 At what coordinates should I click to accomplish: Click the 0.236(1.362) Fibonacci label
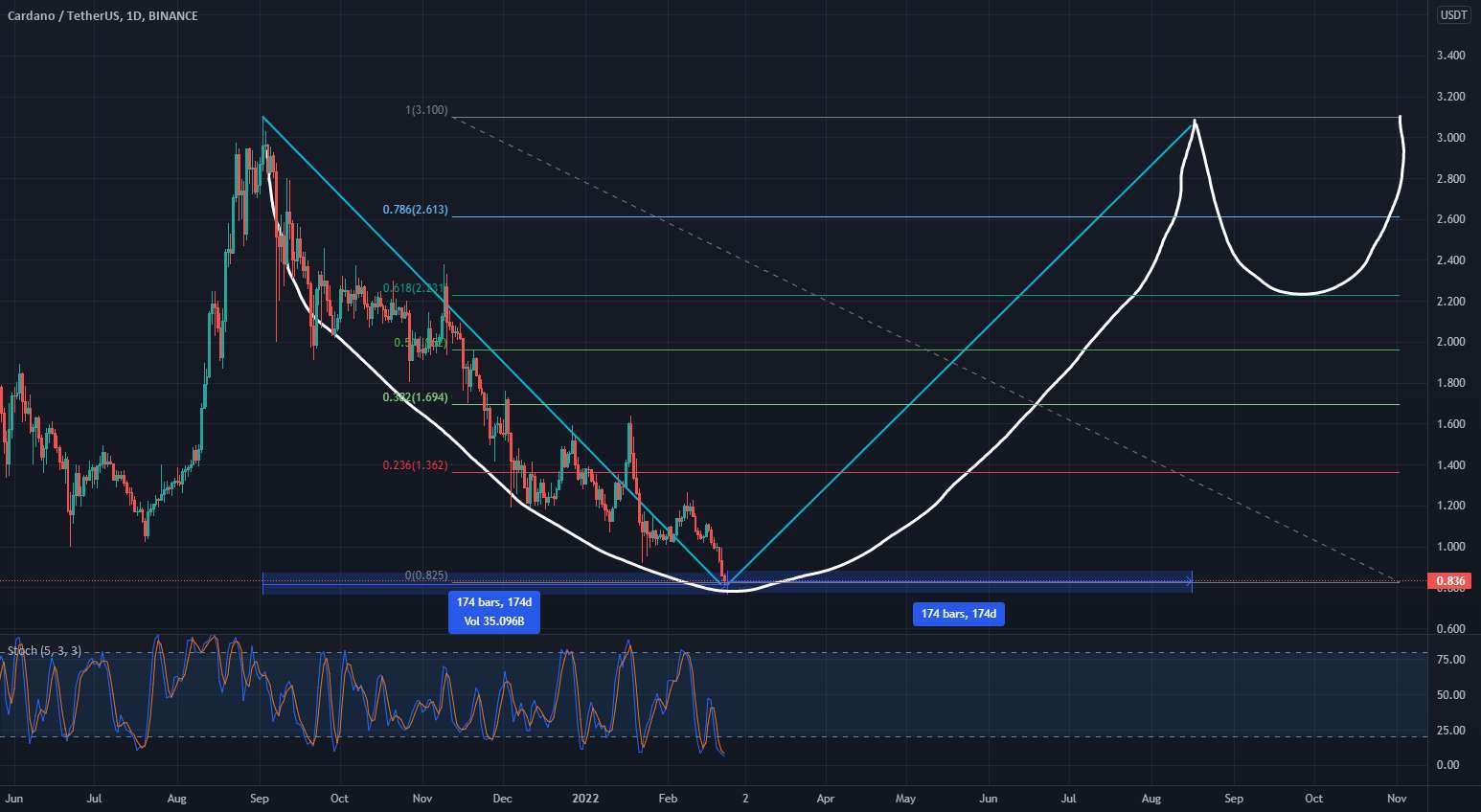[415, 465]
